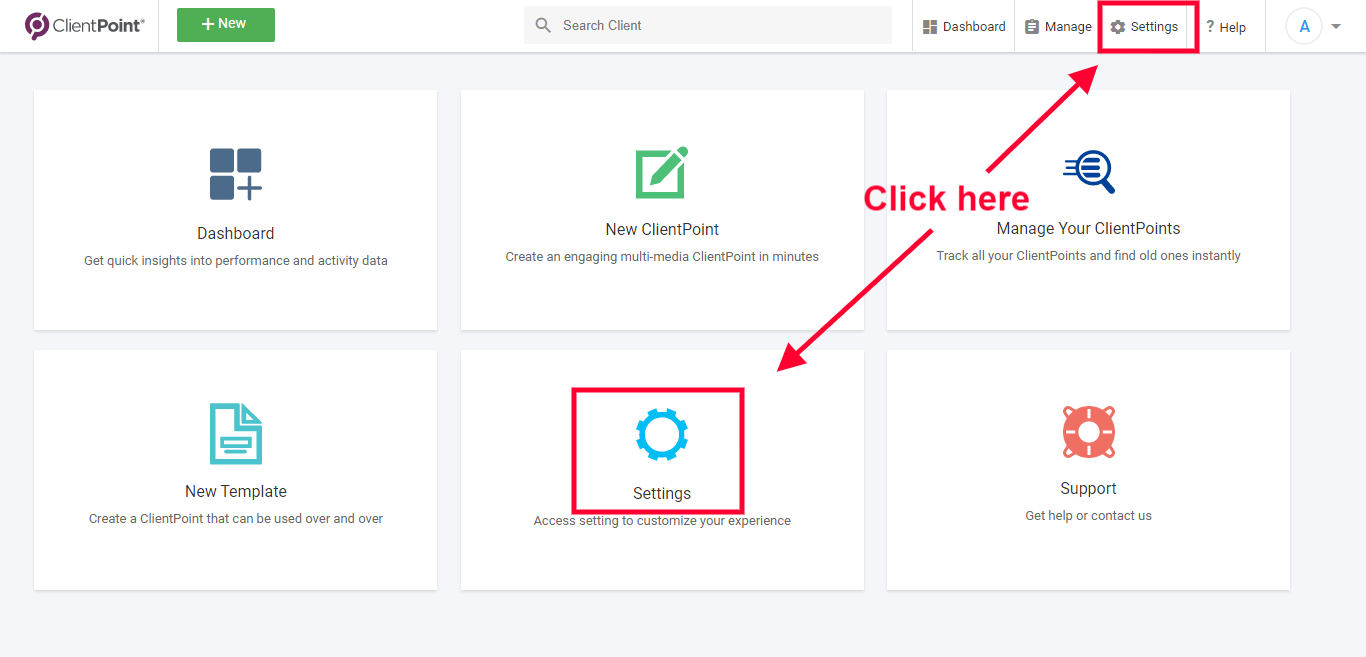
Task: Click the ClientPoint logo
Action: [x=84, y=25]
